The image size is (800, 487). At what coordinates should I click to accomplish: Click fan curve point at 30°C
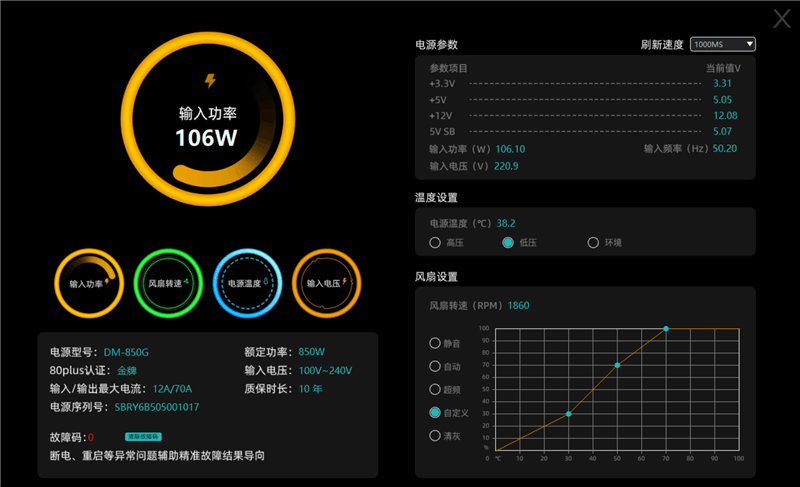click(x=568, y=414)
